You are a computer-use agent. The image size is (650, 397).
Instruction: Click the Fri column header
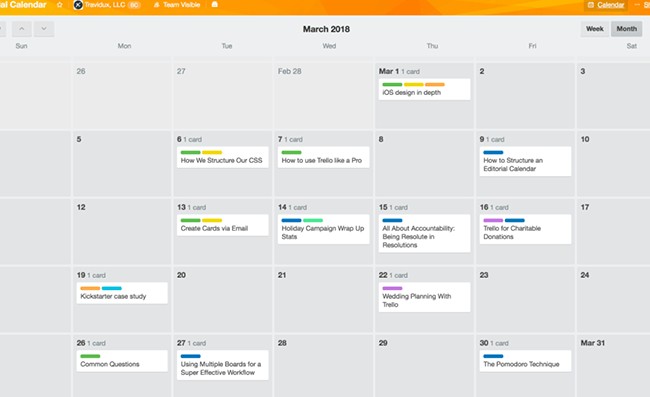(x=532, y=46)
